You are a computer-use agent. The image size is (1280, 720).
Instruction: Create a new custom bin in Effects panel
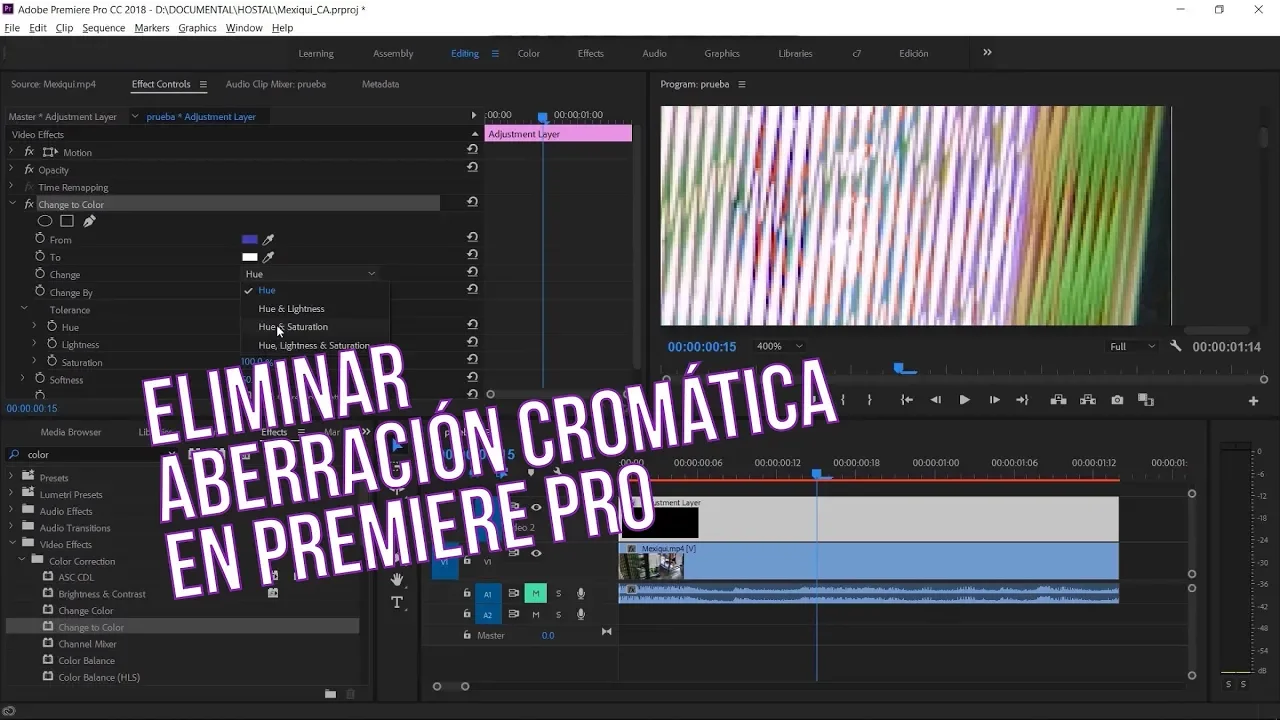pyautogui.click(x=330, y=693)
